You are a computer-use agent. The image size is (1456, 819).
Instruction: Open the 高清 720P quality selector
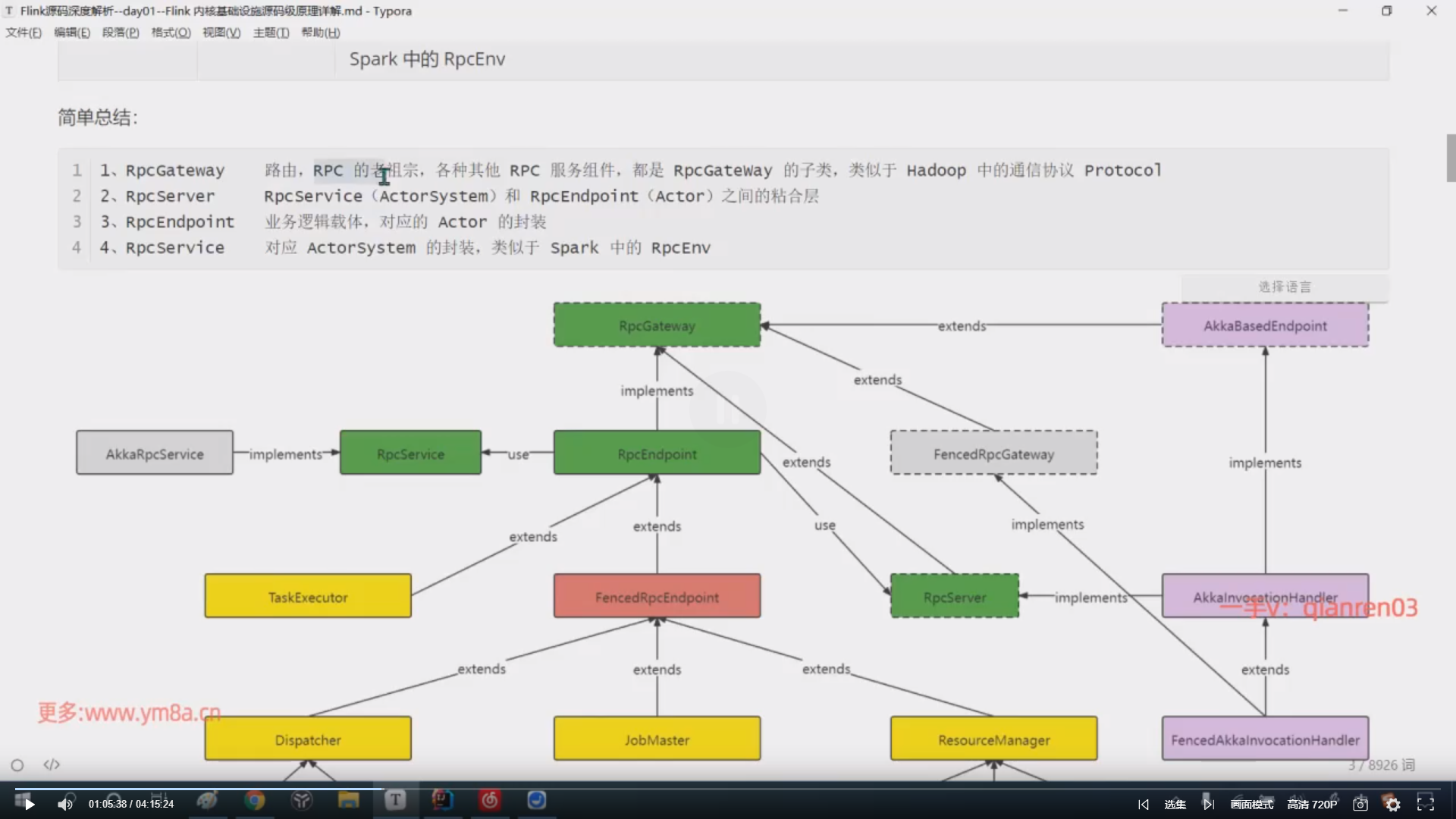tap(1312, 804)
